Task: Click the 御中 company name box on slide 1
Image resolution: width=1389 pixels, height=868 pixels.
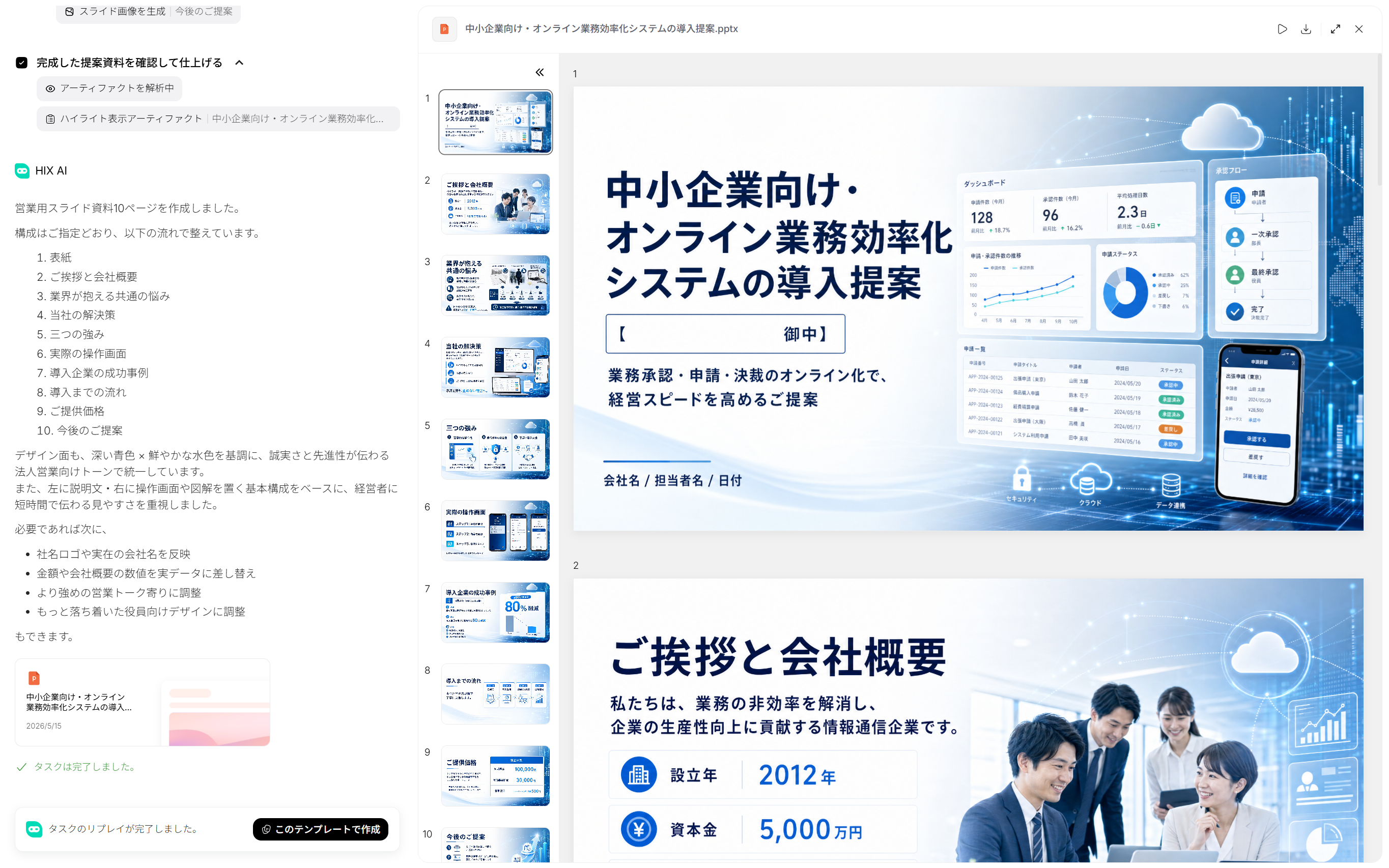Action: [725, 334]
